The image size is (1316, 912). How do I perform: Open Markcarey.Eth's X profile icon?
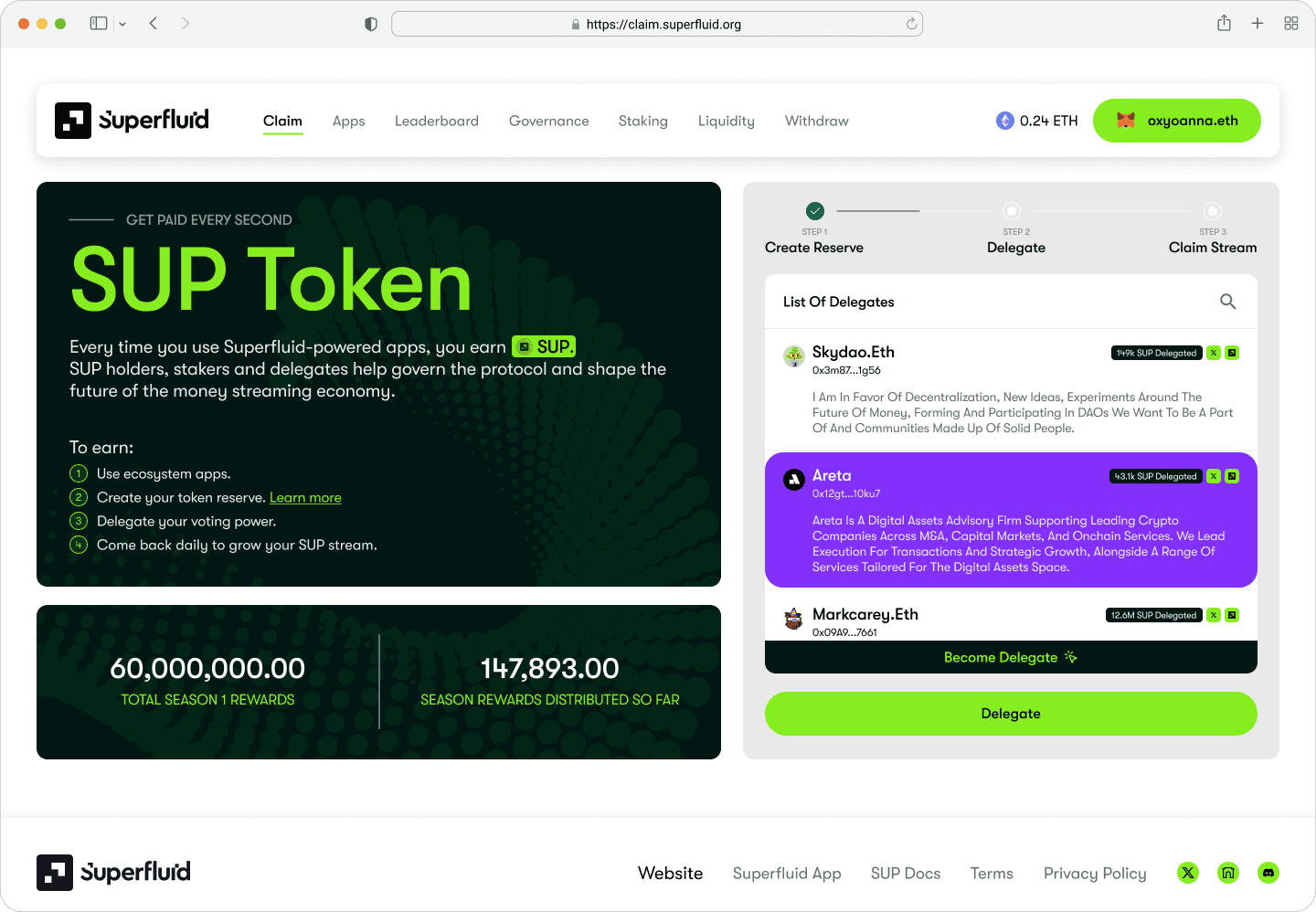click(x=1214, y=615)
